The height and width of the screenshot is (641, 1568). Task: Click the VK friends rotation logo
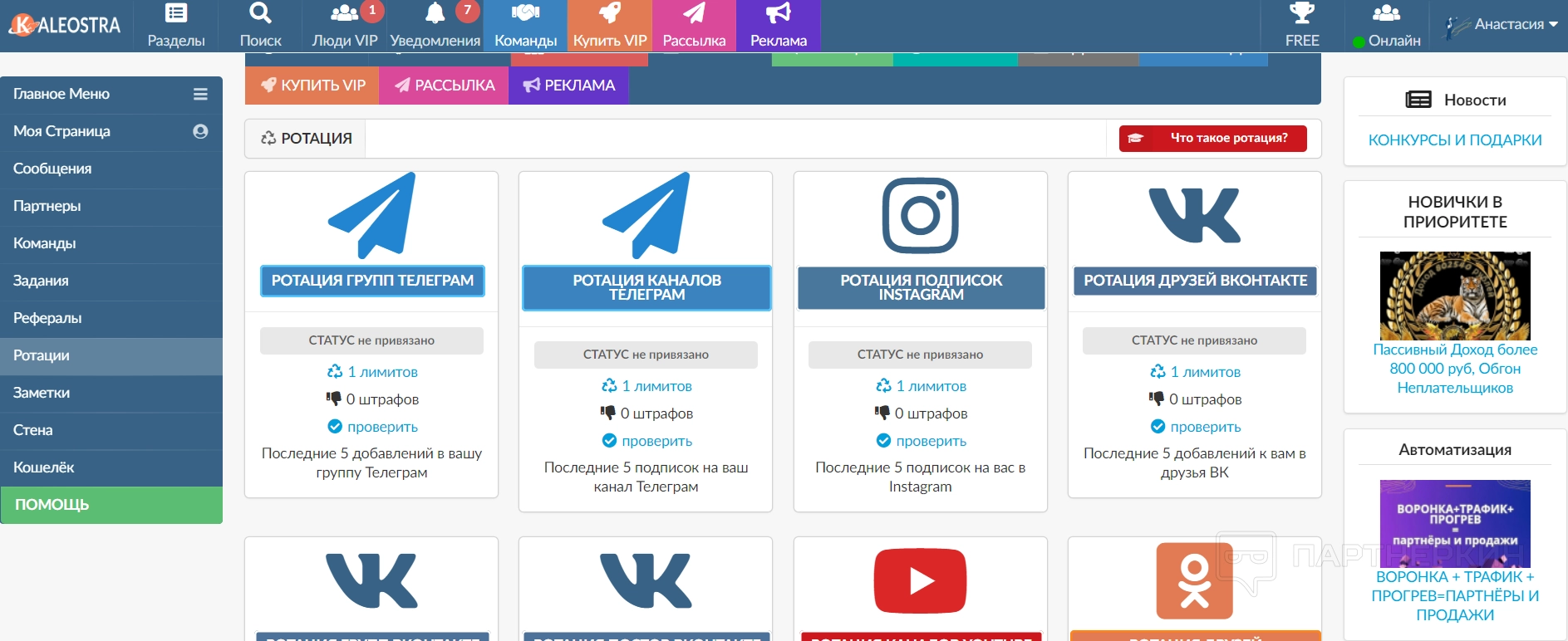(x=1195, y=215)
